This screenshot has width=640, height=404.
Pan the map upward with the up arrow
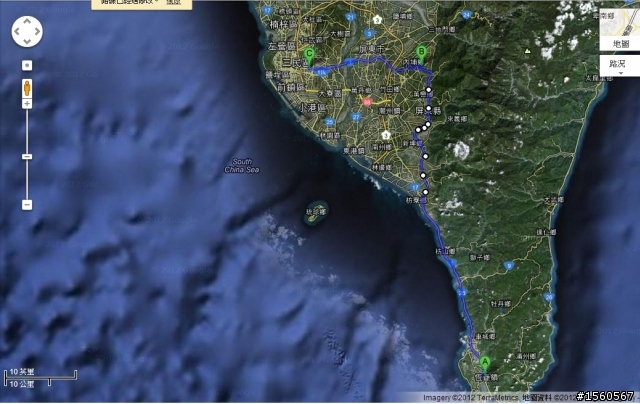click(x=27, y=21)
